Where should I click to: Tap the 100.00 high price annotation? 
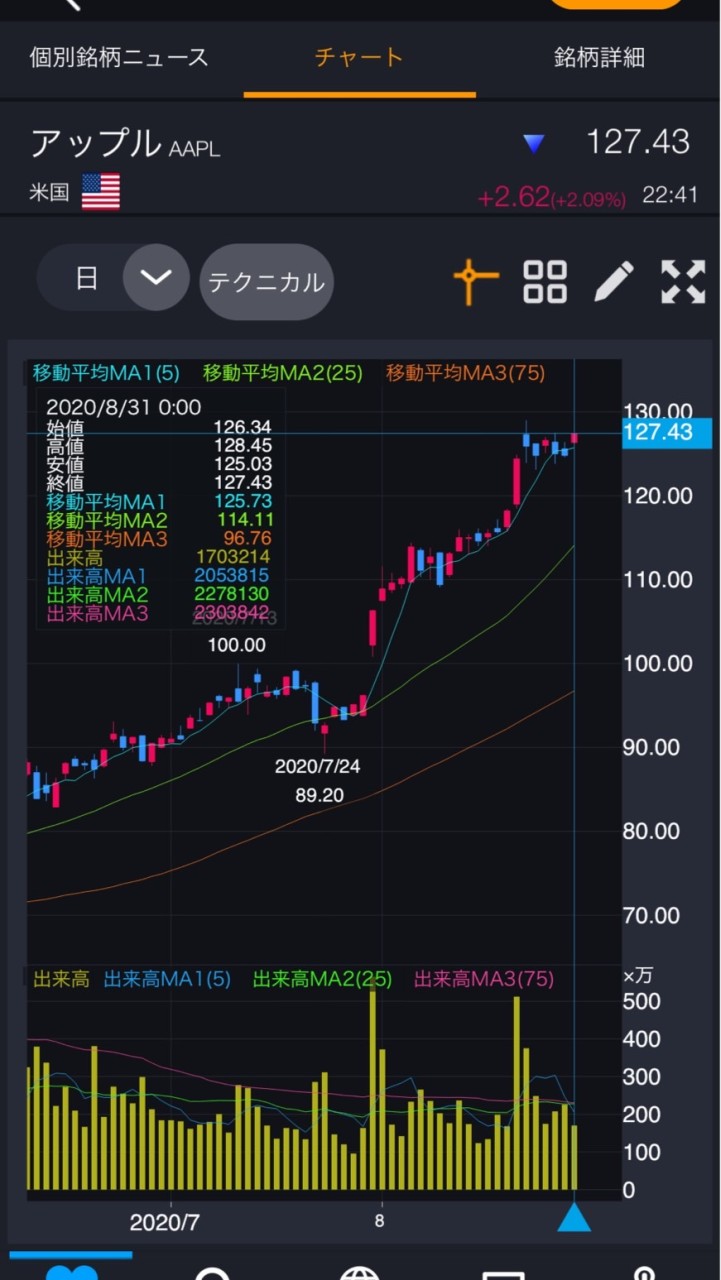click(x=237, y=646)
